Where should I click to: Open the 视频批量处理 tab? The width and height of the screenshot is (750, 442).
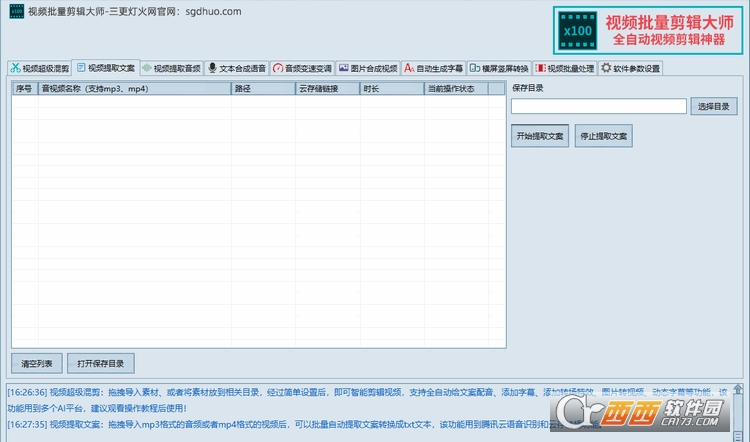point(564,68)
